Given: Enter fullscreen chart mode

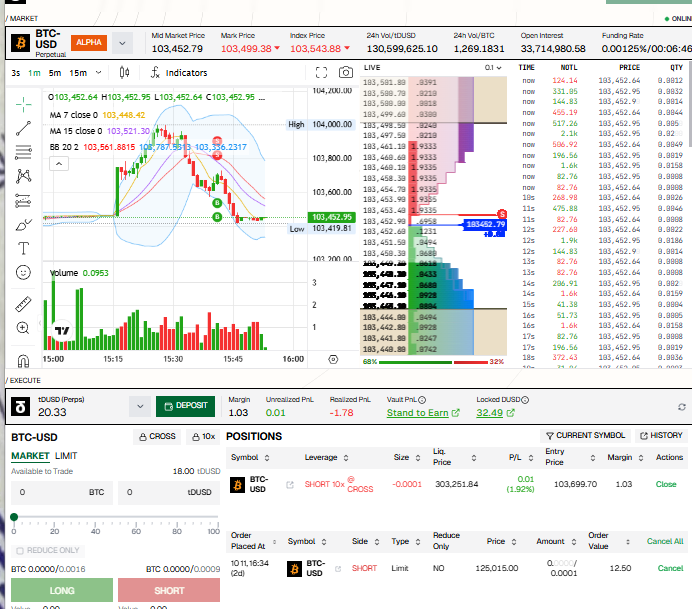Looking at the screenshot, I should (321, 73).
